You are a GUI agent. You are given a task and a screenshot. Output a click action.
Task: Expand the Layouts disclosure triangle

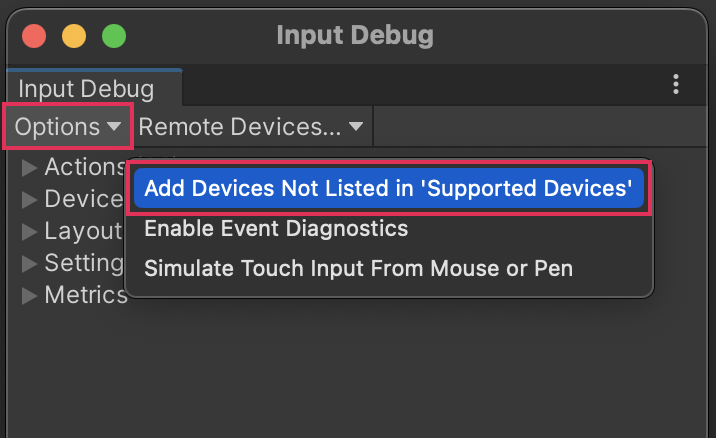[29, 231]
